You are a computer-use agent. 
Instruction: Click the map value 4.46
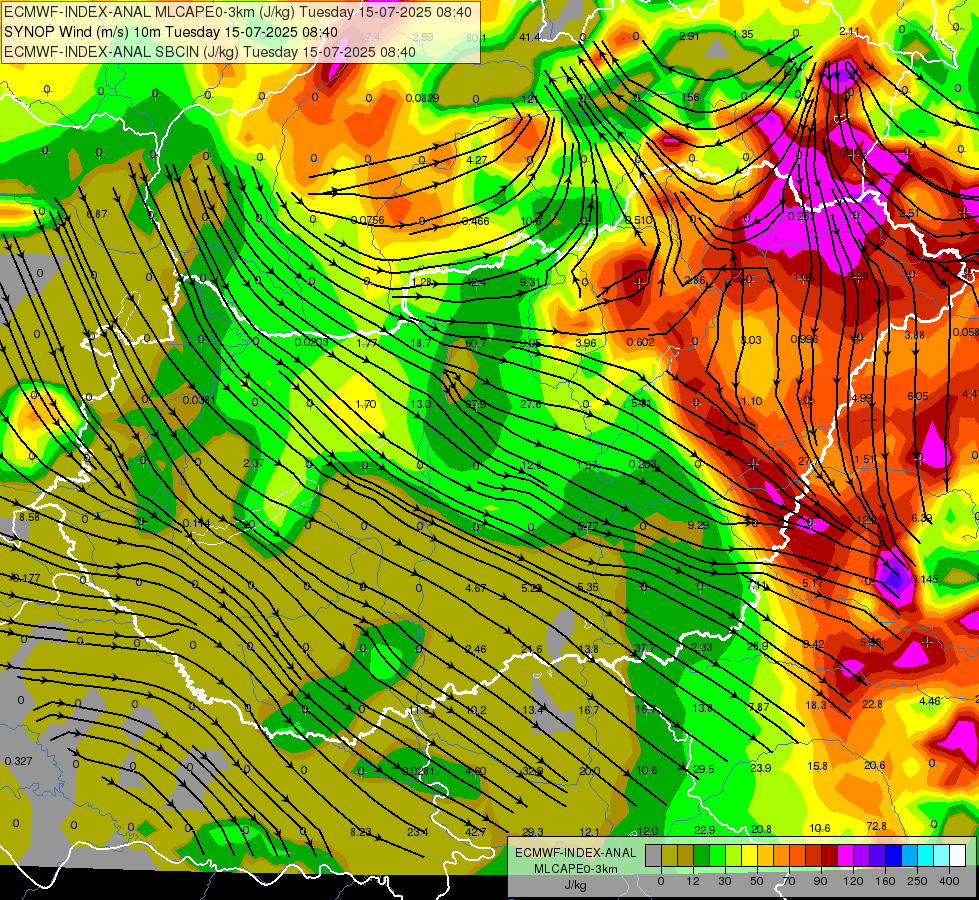tap(930, 701)
